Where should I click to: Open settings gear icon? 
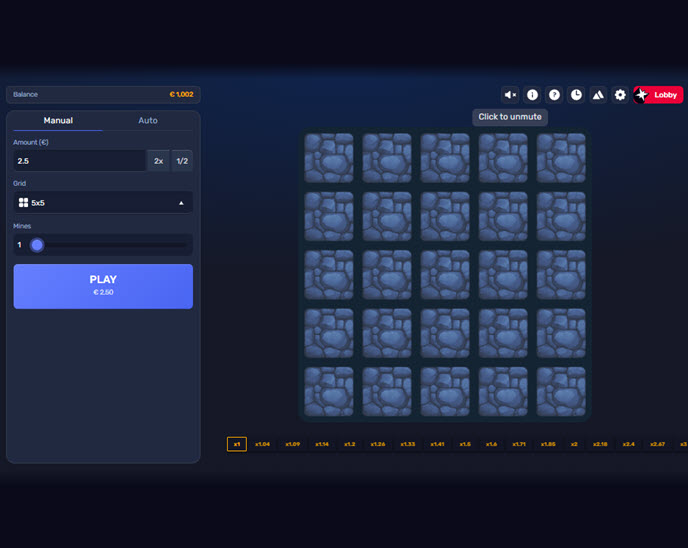point(620,95)
